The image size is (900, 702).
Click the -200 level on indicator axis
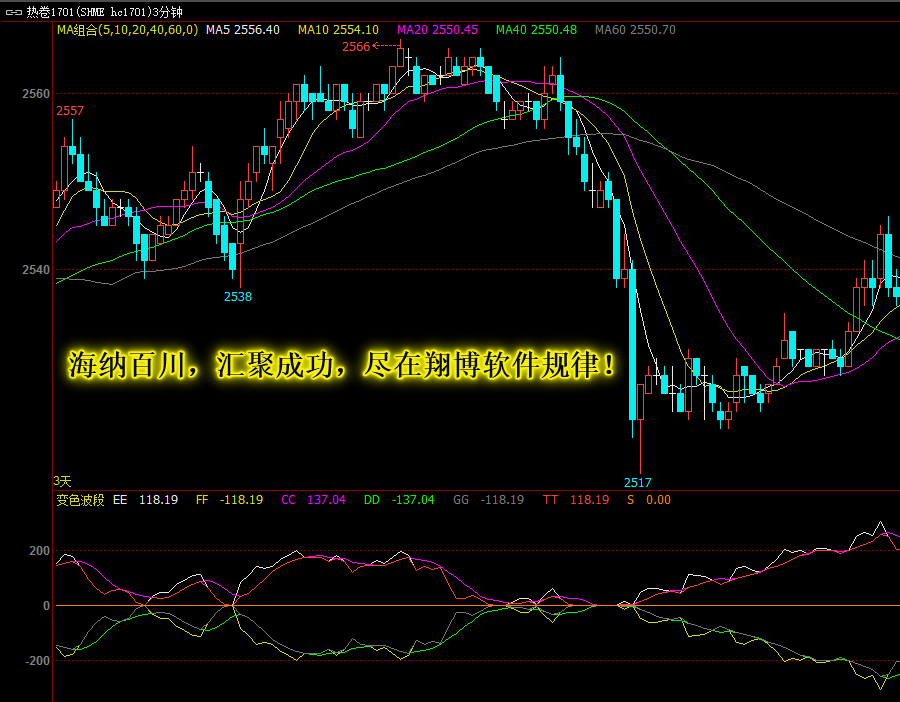tap(37, 661)
